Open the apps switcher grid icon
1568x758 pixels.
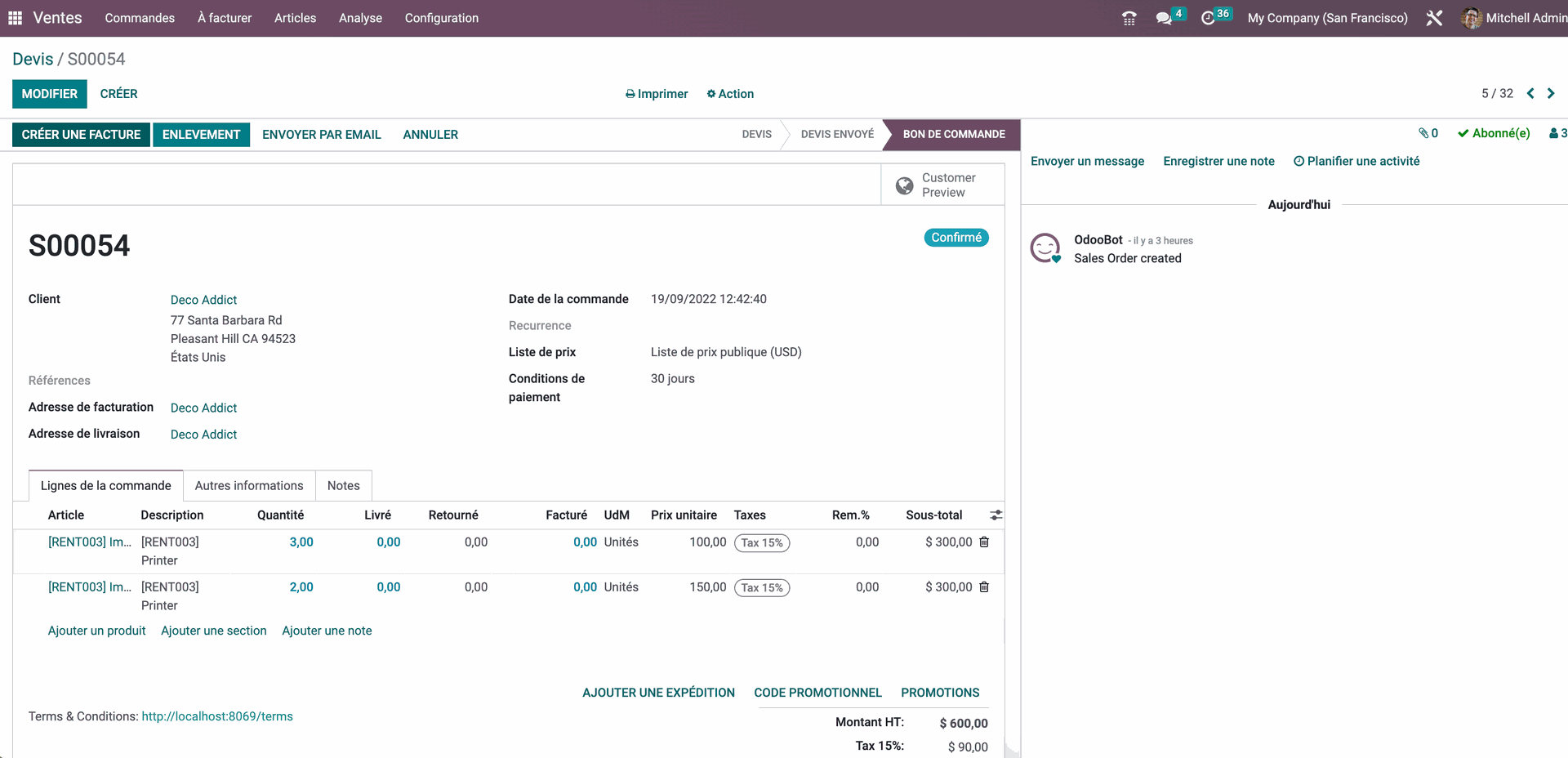click(14, 18)
